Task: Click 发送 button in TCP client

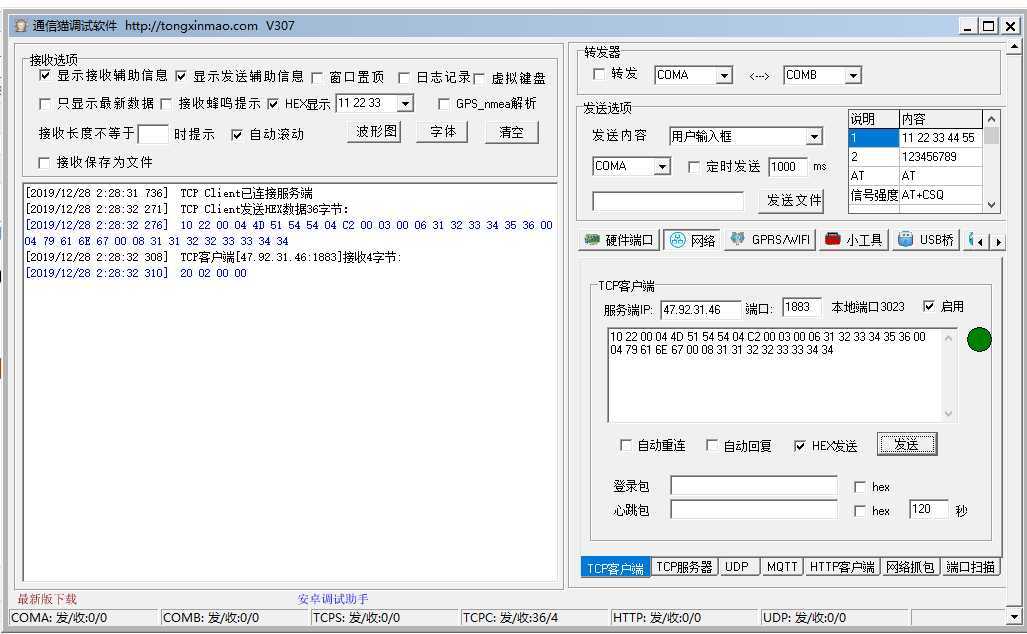Action: tap(906, 445)
